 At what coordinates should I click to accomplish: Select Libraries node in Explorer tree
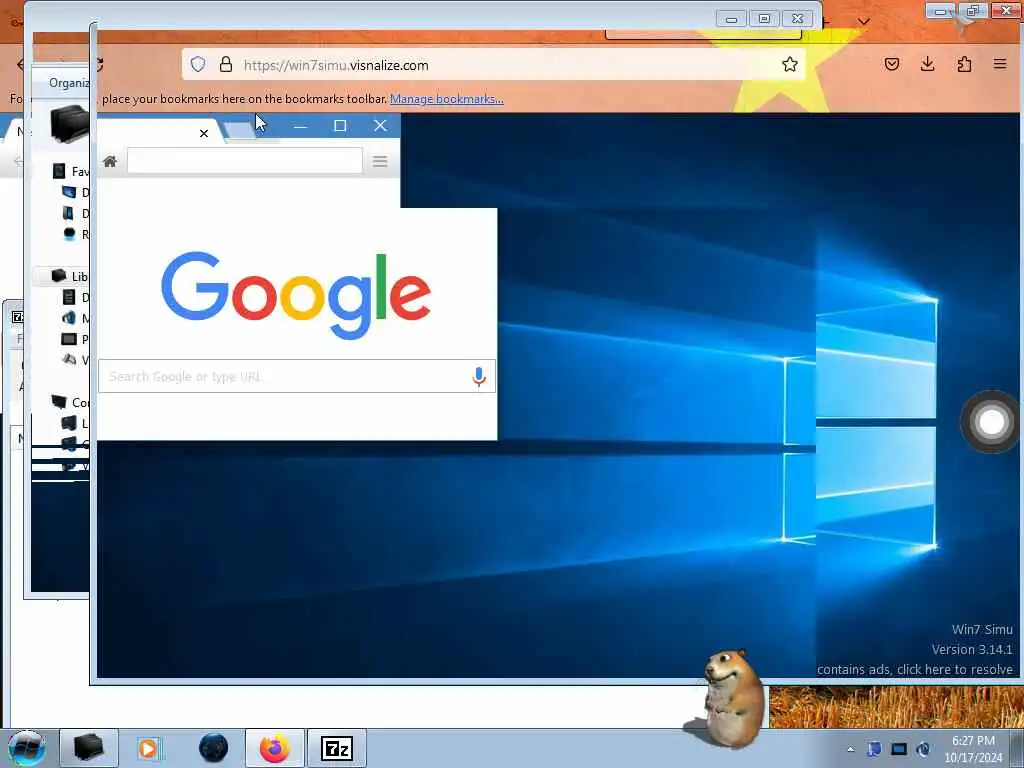click(69, 276)
